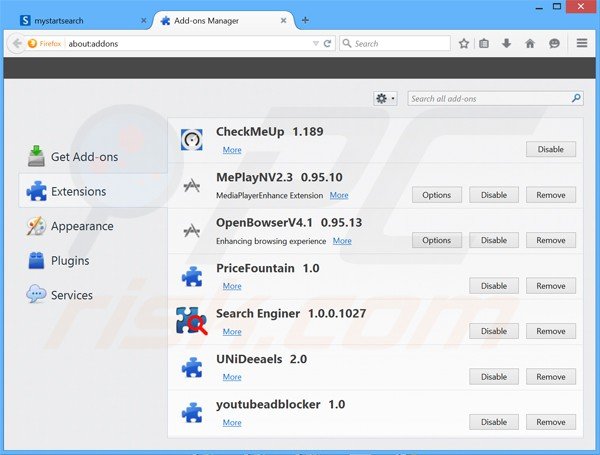The height and width of the screenshot is (455, 600).
Task: Open Options for MePlayNV2.3
Action: coord(436,195)
